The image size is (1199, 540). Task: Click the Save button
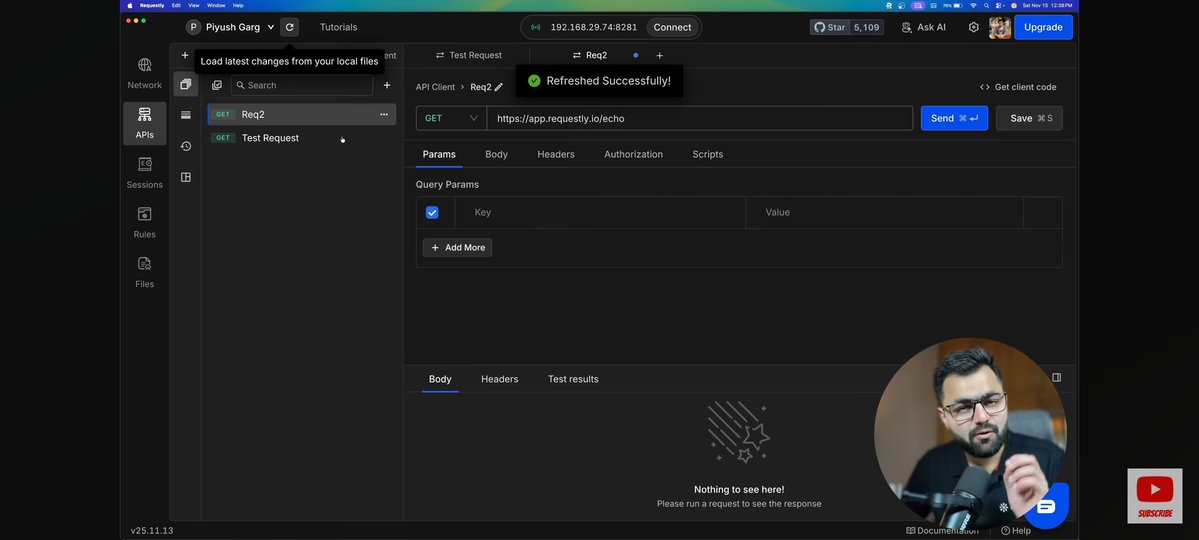click(x=1029, y=118)
